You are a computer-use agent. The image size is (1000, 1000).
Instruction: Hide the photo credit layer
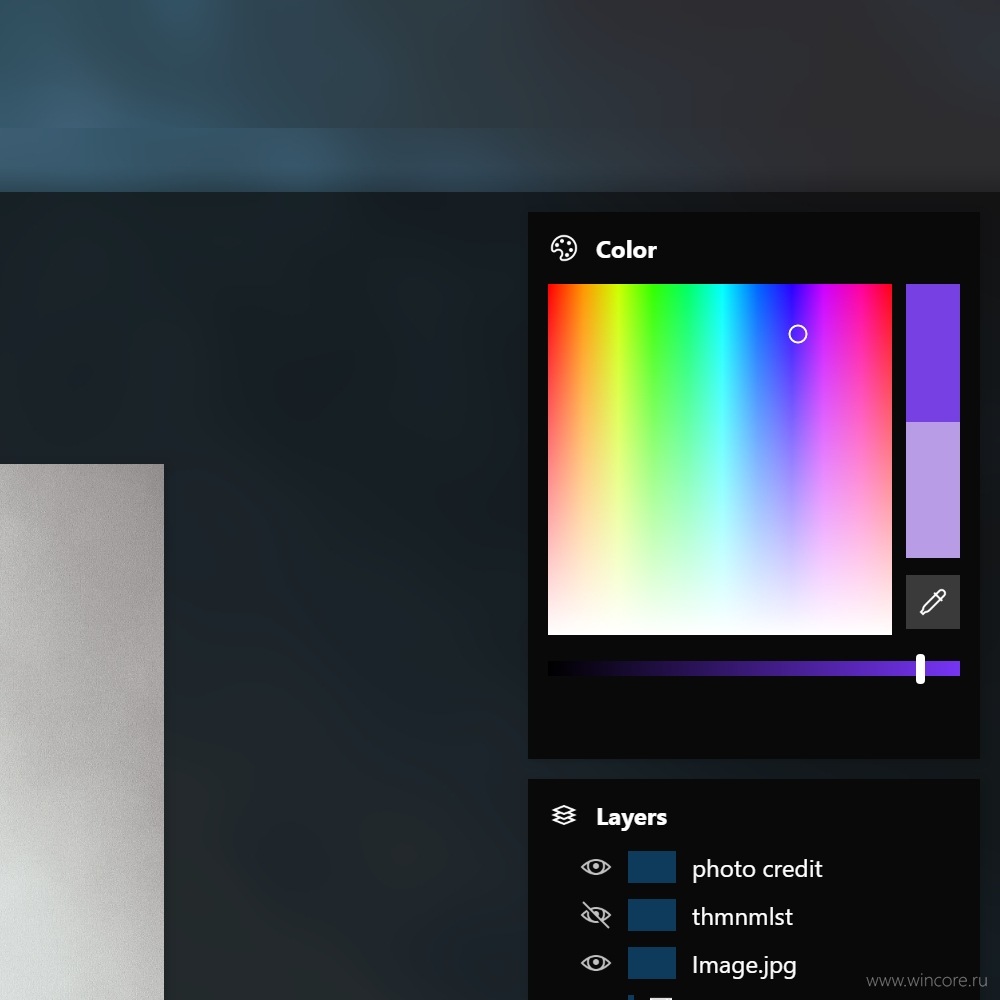click(x=596, y=867)
